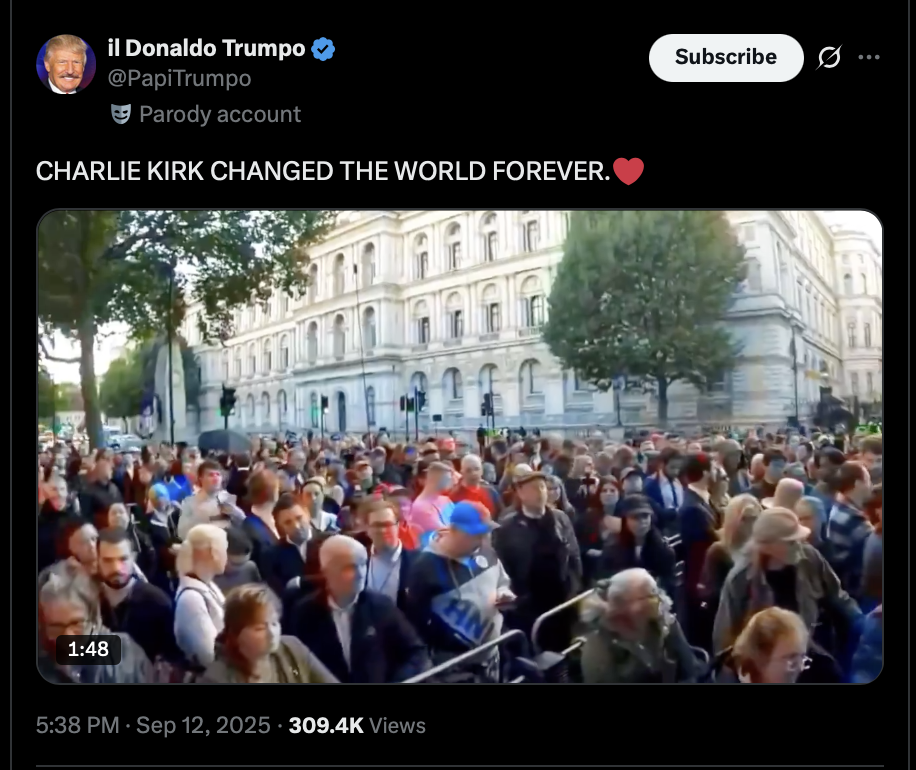Click the Views label
Screen dimensions: 916x770
397,726
